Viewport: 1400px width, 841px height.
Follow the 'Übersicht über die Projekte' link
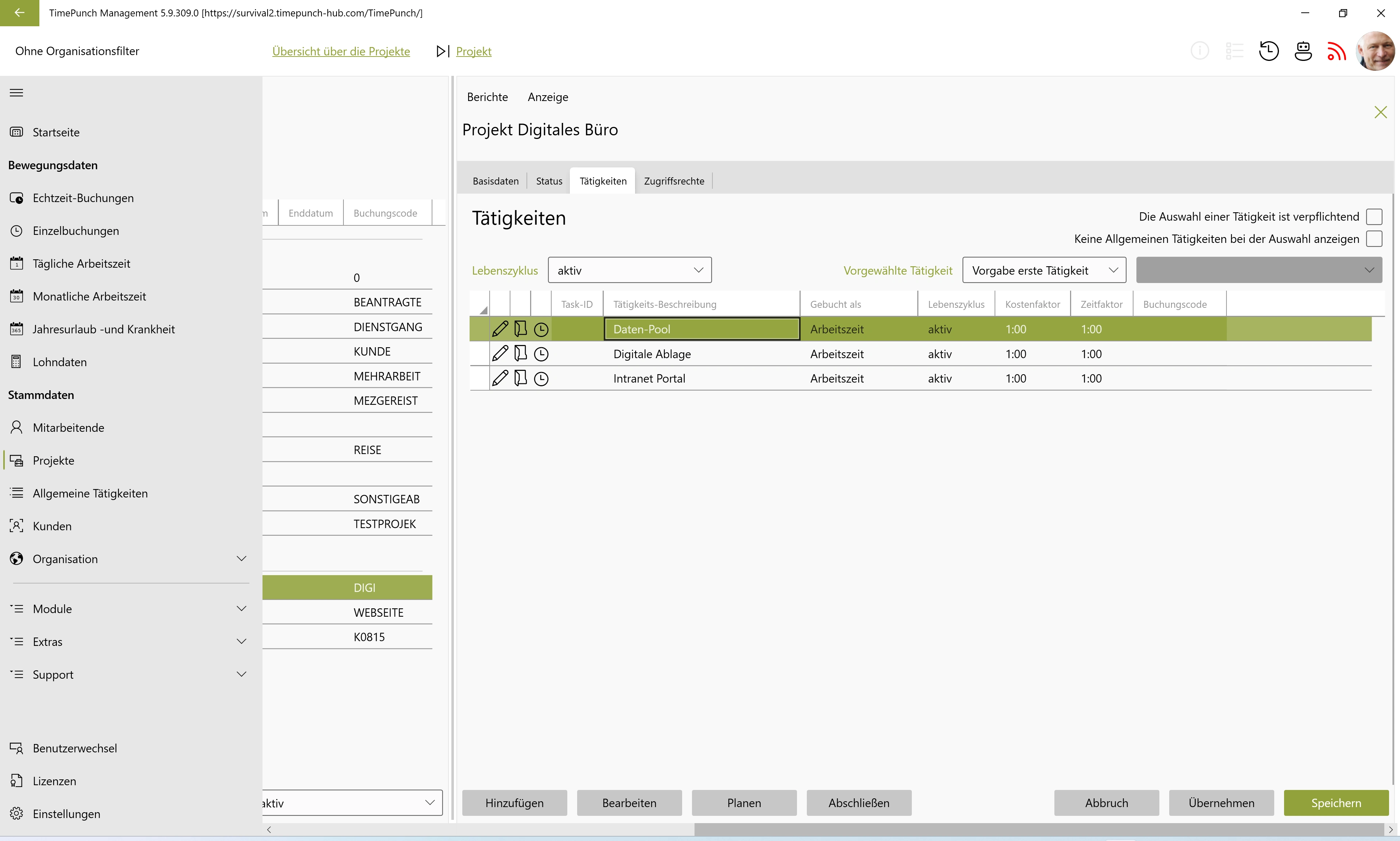pos(341,51)
